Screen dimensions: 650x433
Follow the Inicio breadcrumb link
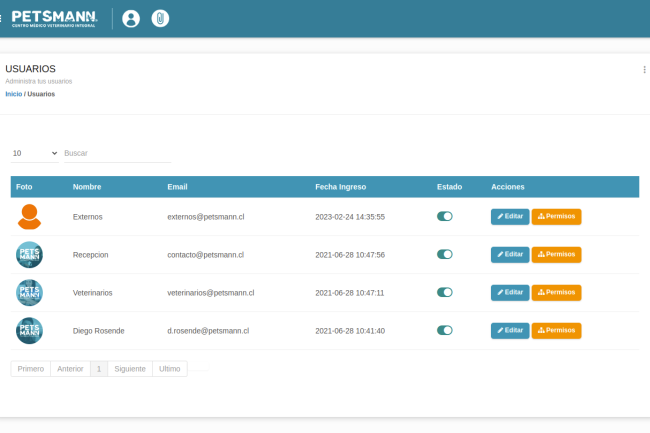[13, 94]
